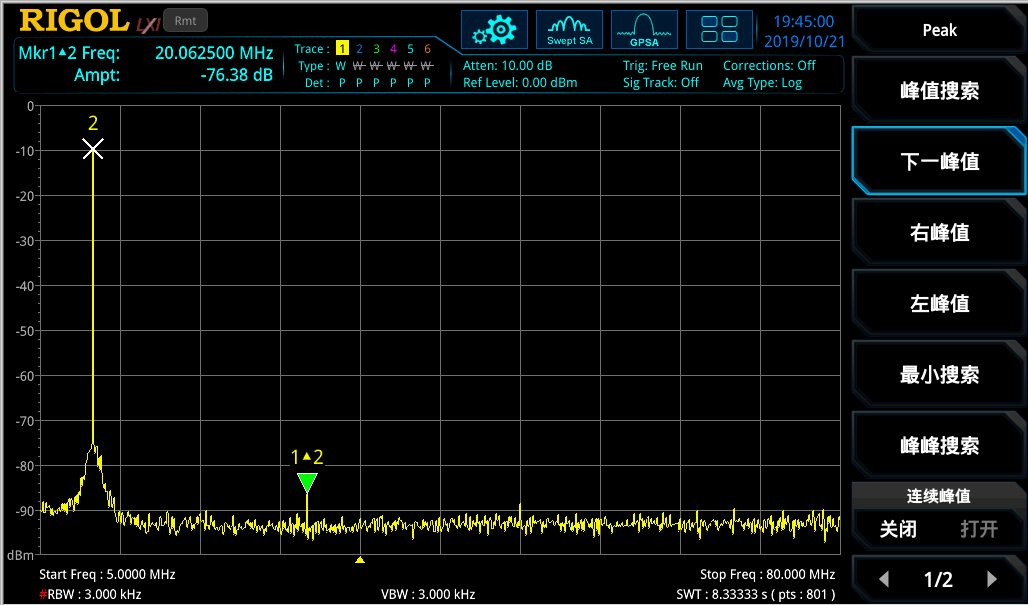Open the Peak menu header

click(939, 30)
